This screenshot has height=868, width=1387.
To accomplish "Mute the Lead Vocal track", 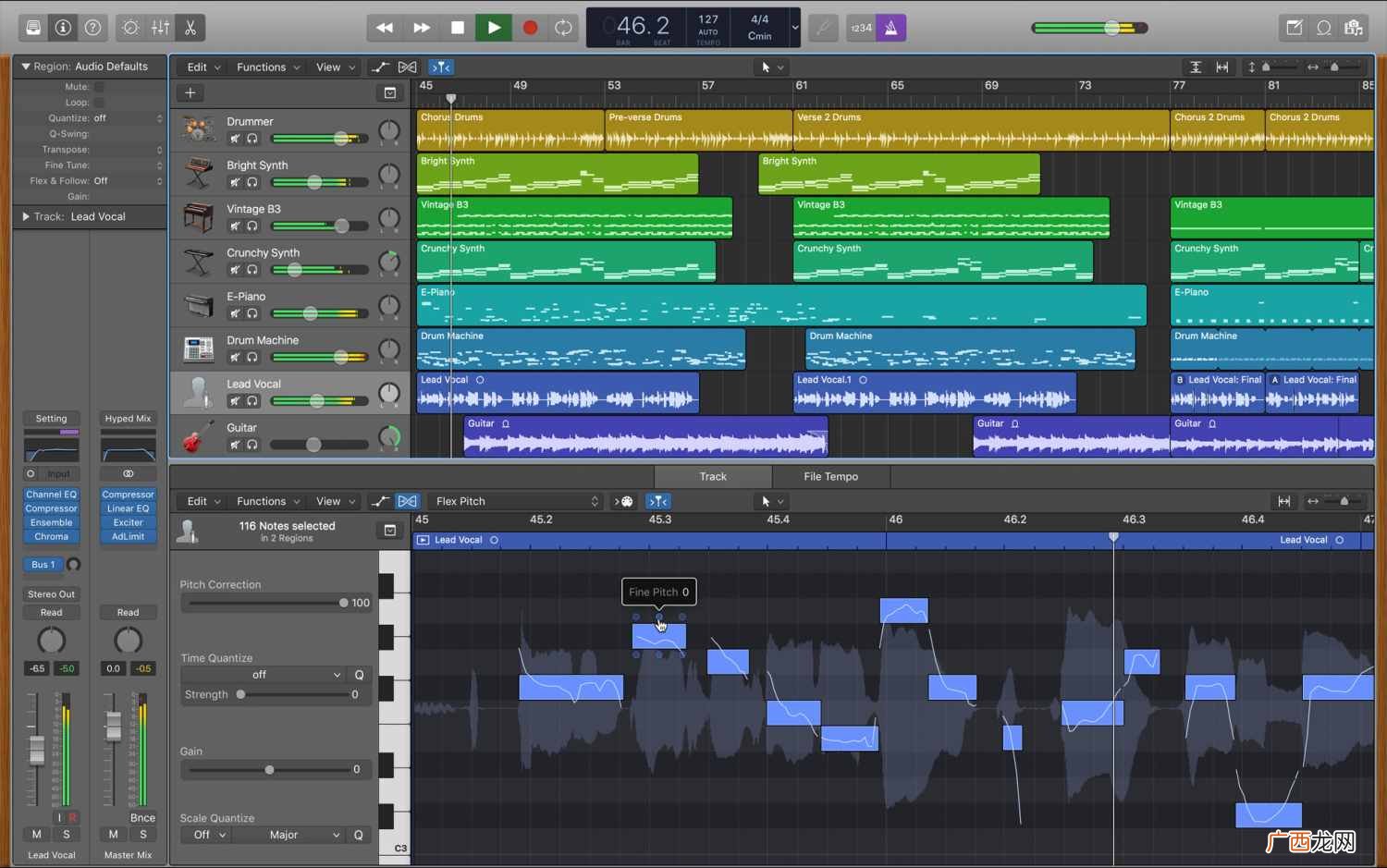I will (x=235, y=401).
